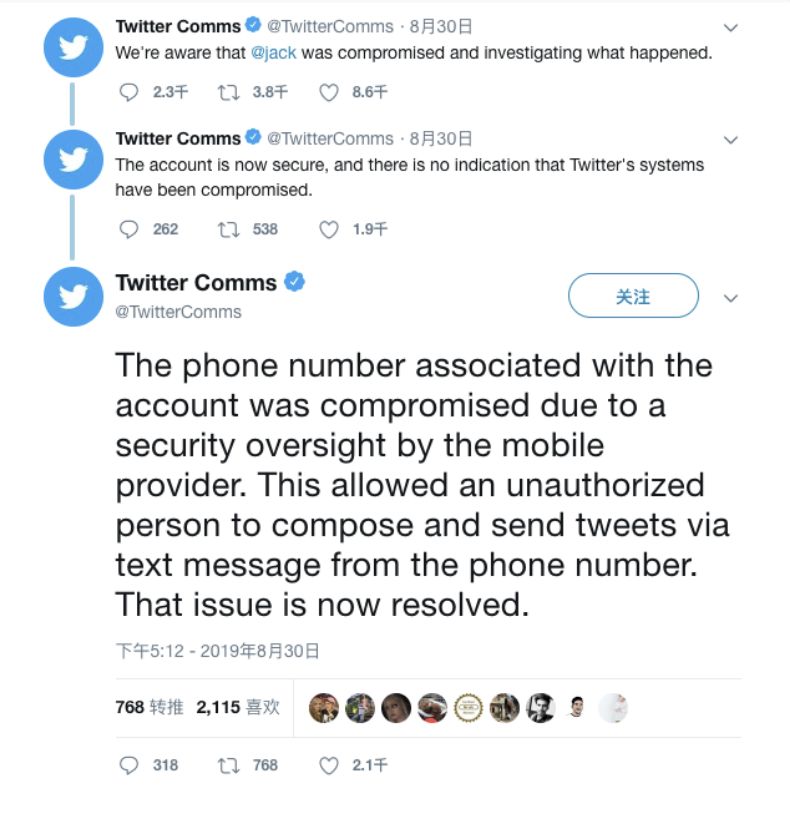Retweet the tweet showing 538 retweets
The image size is (790, 824).
(x=228, y=229)
